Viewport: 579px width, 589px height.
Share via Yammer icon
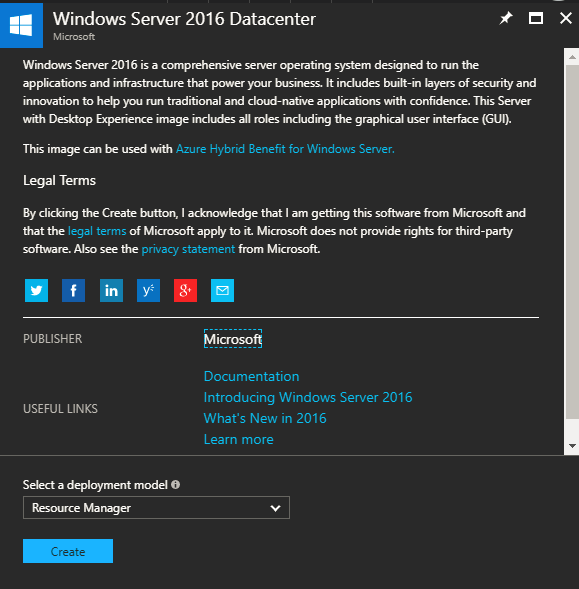148,290
